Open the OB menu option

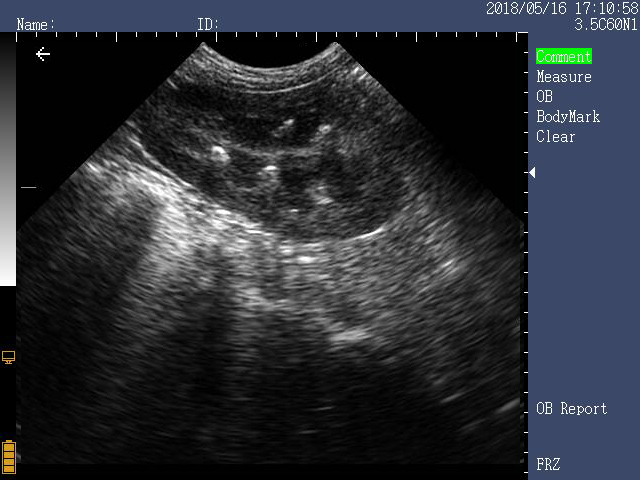point(544,97)
